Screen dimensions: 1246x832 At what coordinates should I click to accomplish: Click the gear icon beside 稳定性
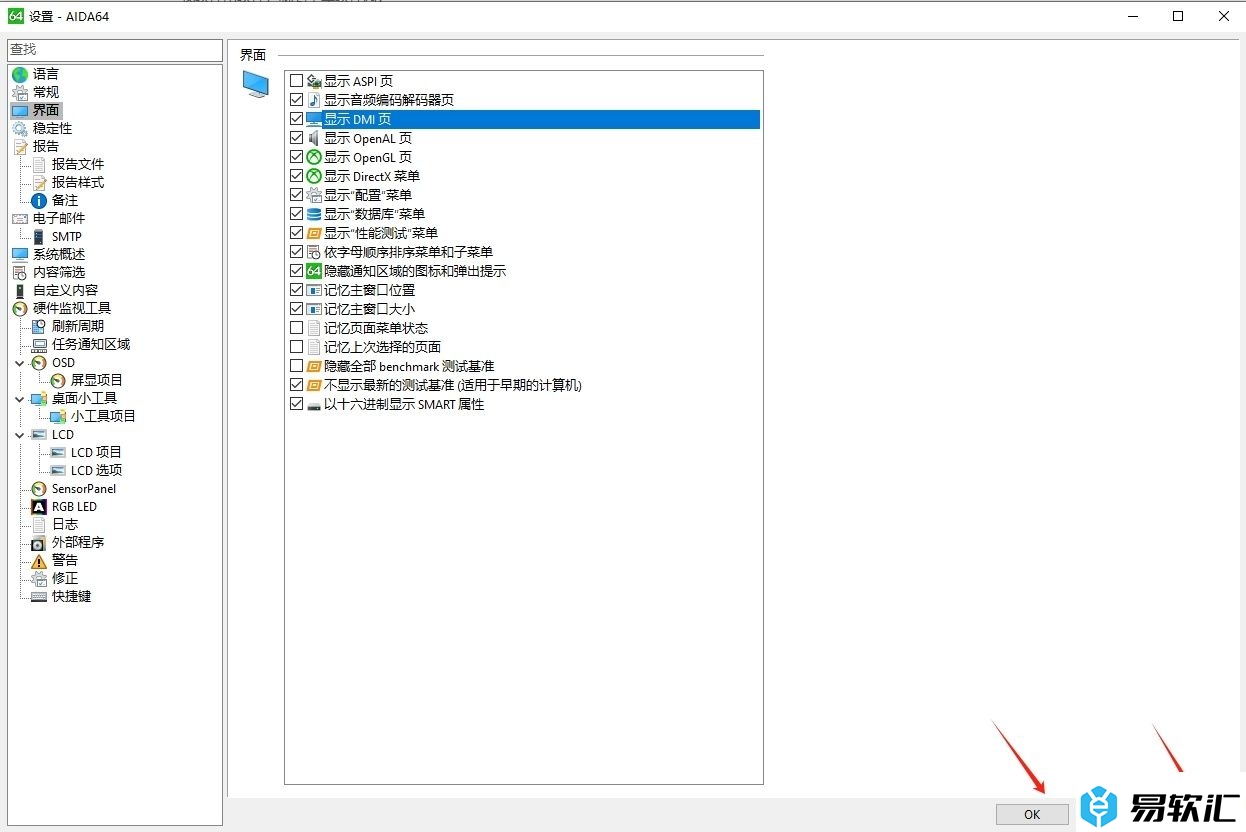pos(20,128)
